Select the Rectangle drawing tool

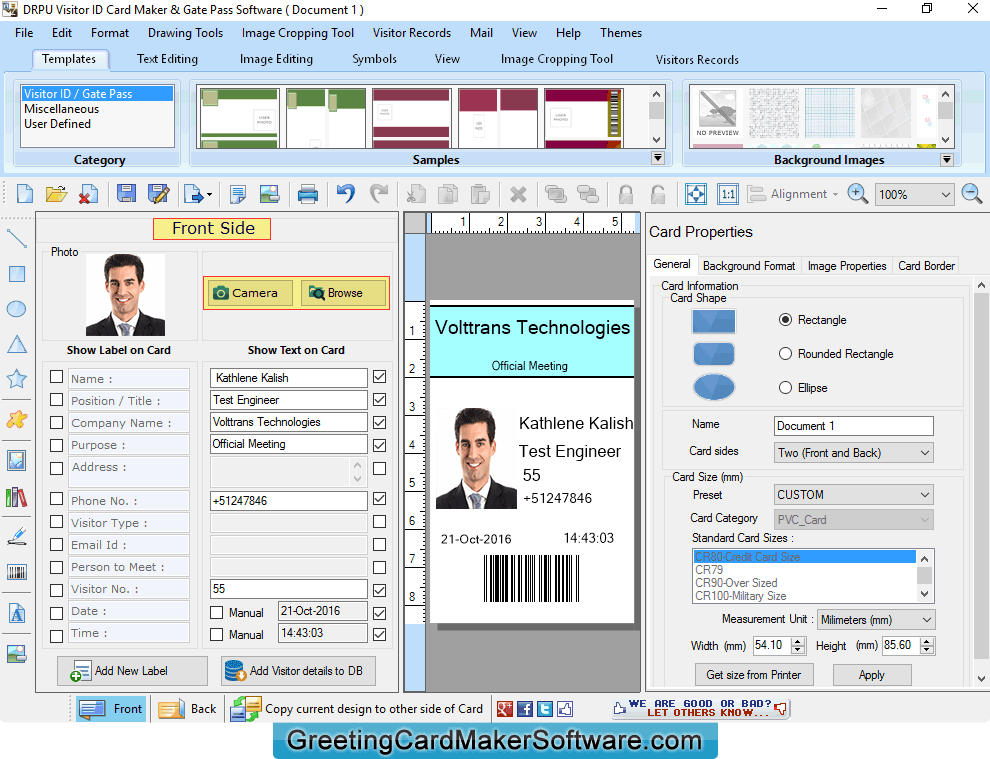(16, 274)
